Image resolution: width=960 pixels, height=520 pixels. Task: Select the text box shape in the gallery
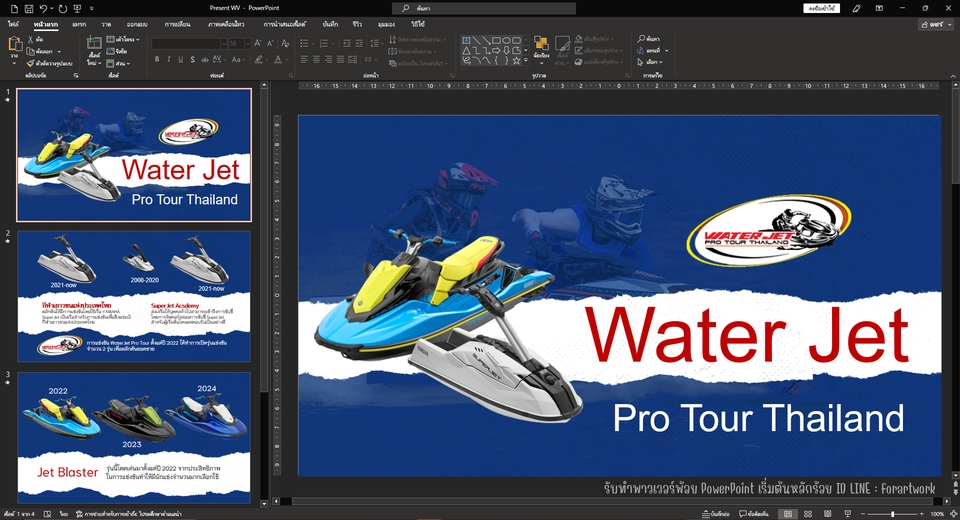pos(467,40)
